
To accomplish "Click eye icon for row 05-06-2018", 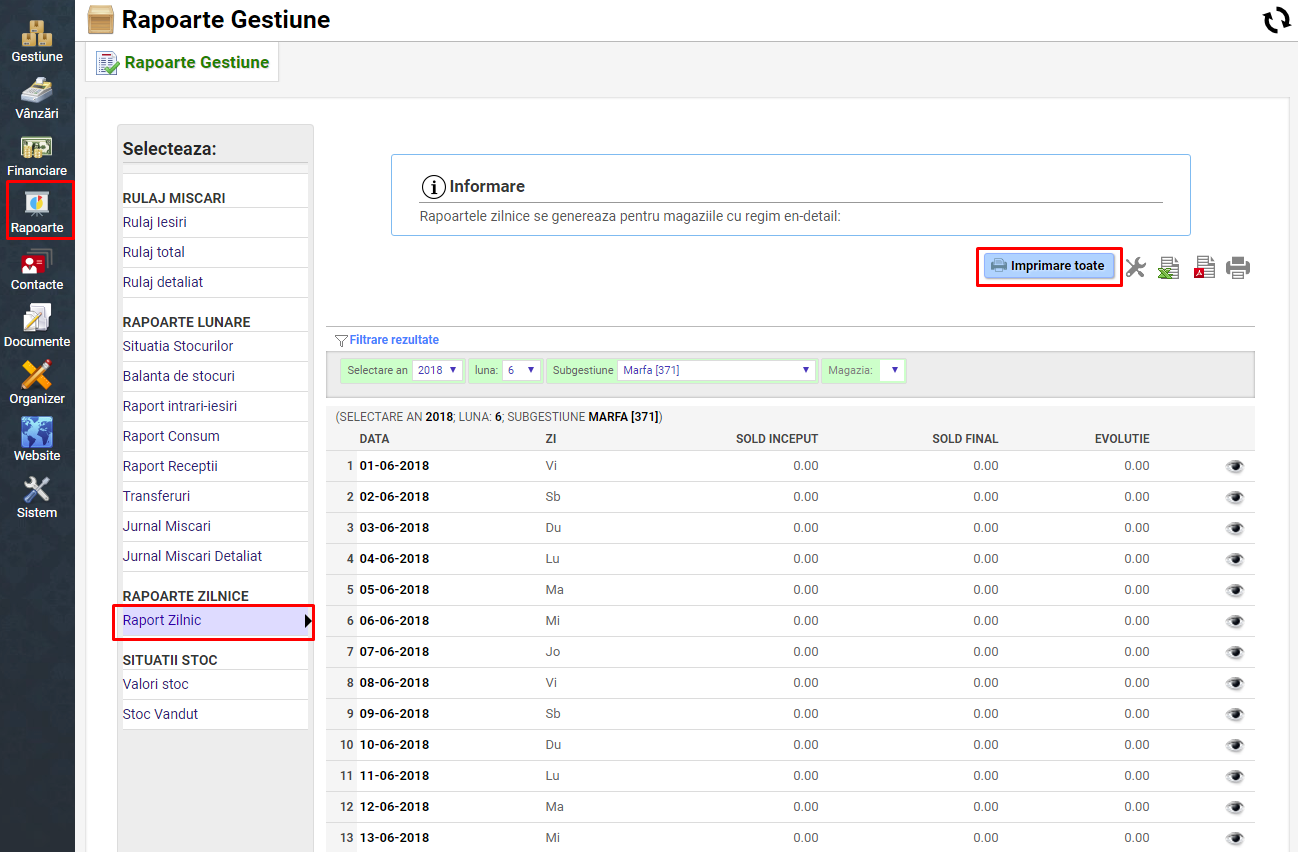I will [x=1235, y=590].
